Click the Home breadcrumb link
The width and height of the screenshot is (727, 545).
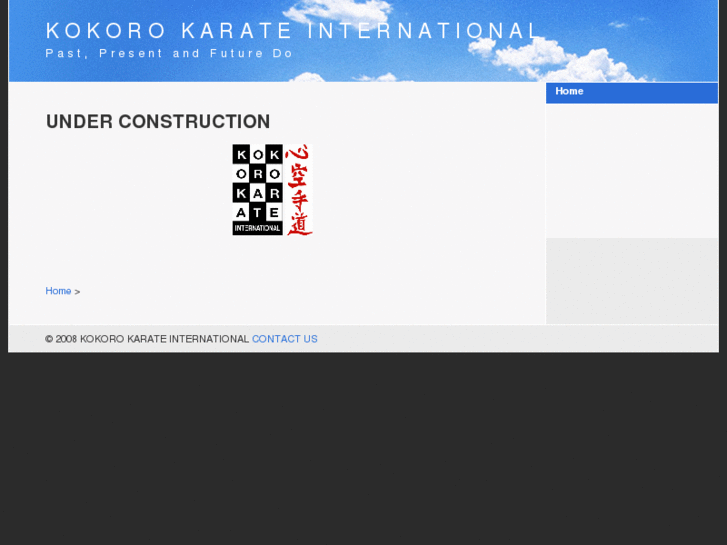(x=58, y=291)
